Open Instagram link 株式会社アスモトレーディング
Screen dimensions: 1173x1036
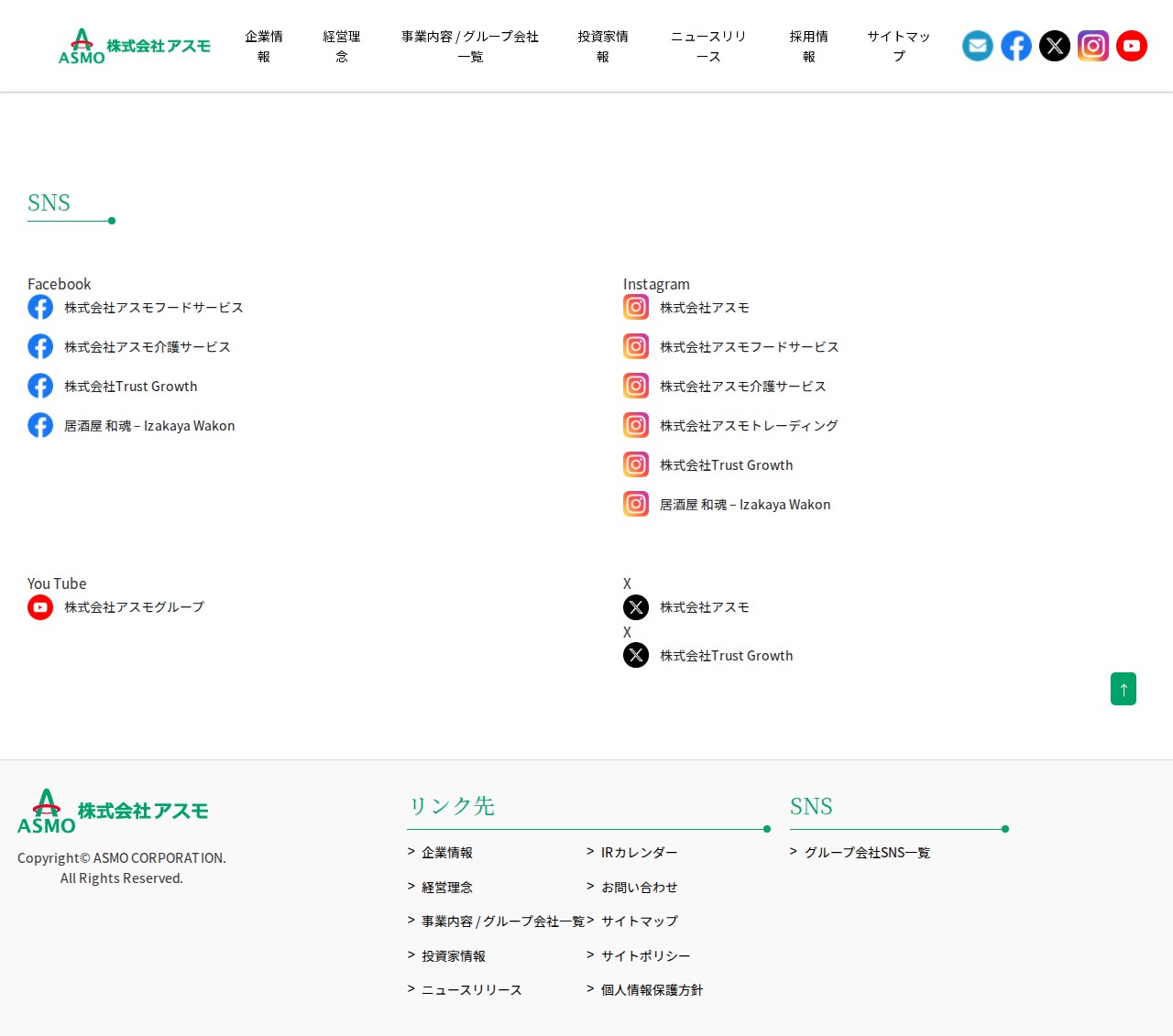(x=749, y=426)
